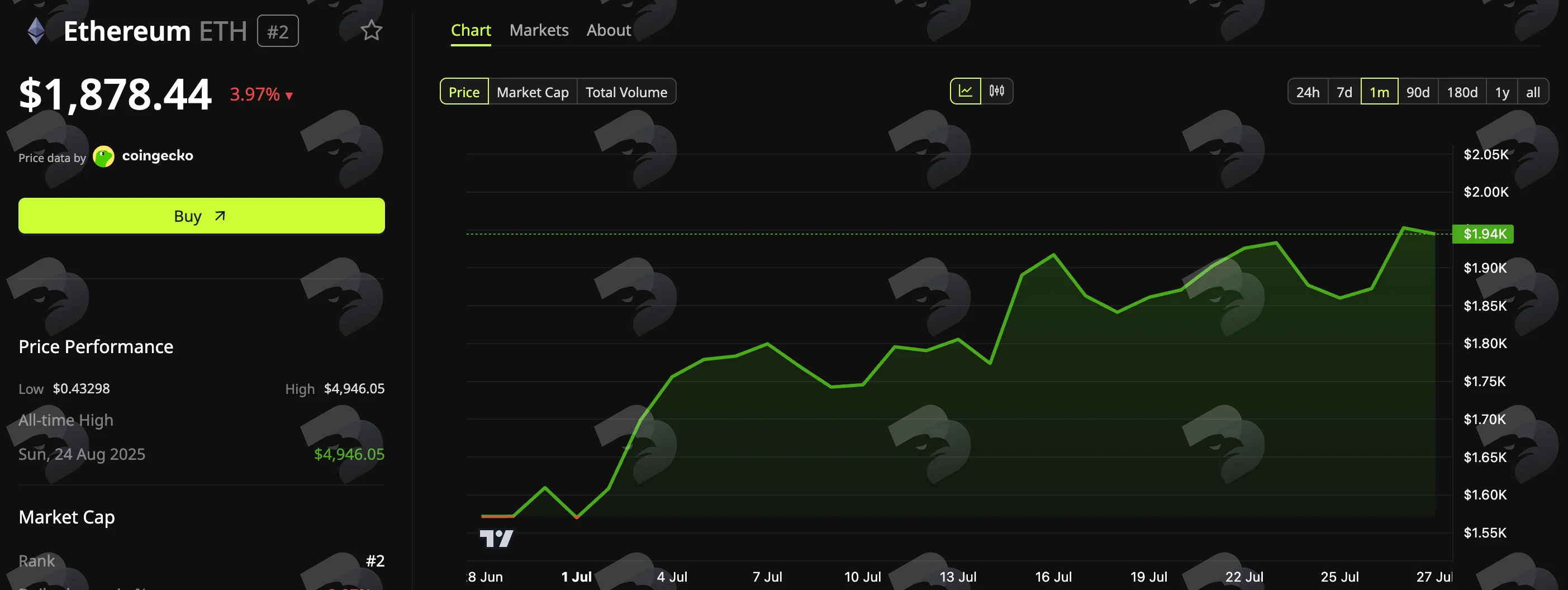
Task: Click the green Buy button
Action: pyautogui.click(x=202, y=216)
